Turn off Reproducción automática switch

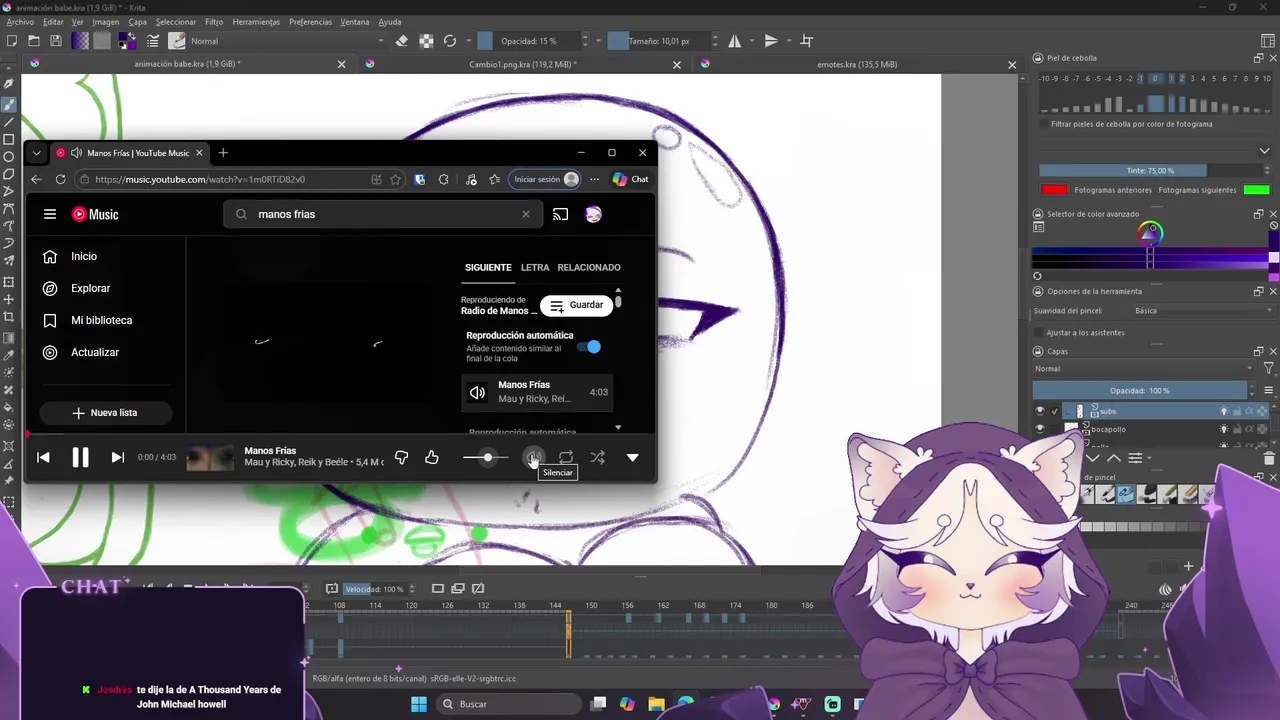click(x=590, y=346)
